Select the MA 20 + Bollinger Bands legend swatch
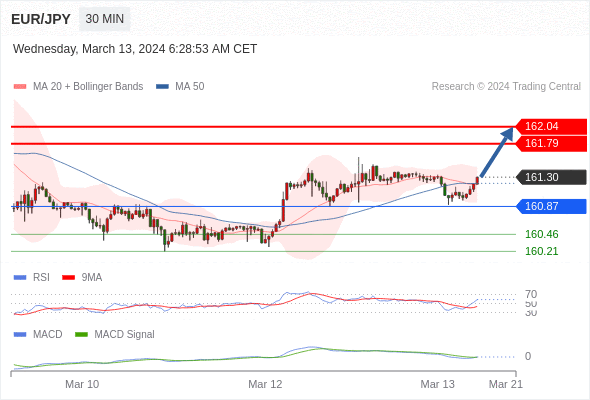This screenshot has height=400, width=590. click(20, 87)
